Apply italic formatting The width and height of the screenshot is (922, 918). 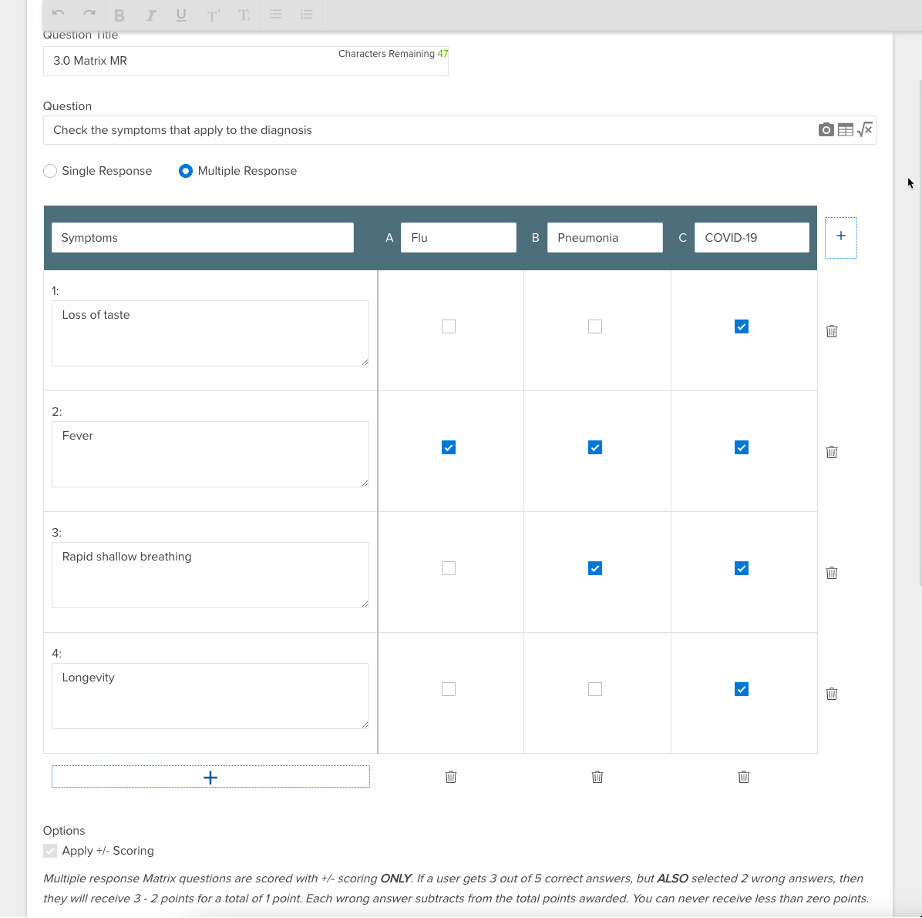click(150, 14)
